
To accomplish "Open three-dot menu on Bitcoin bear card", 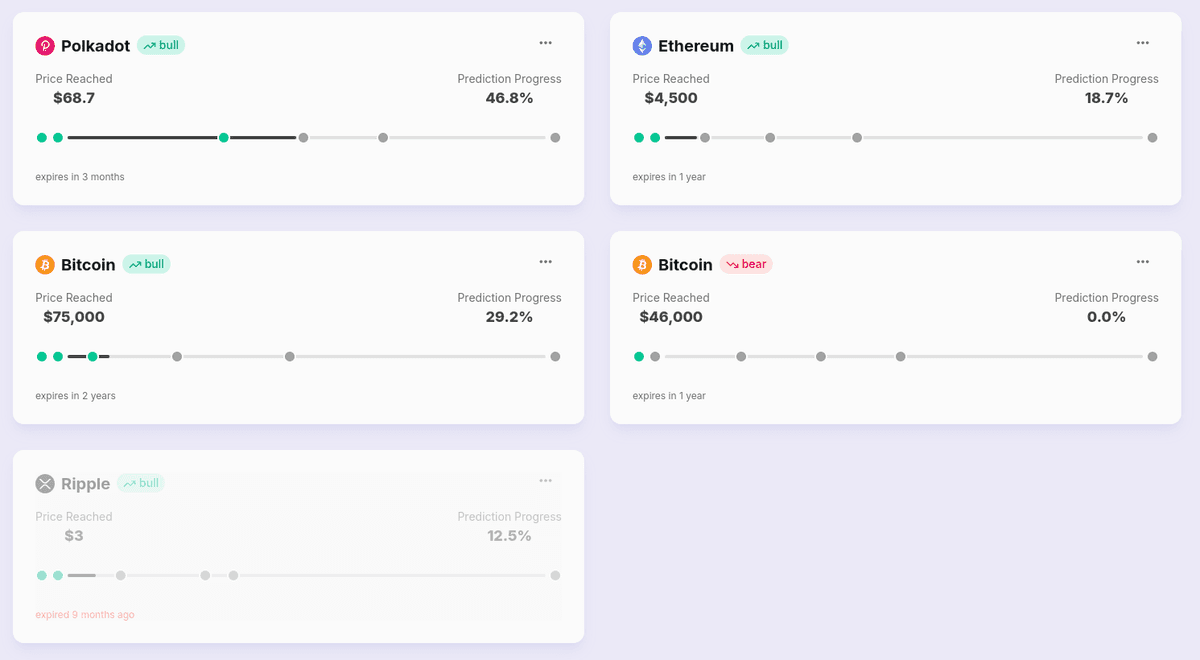I will click(1142, 262).
